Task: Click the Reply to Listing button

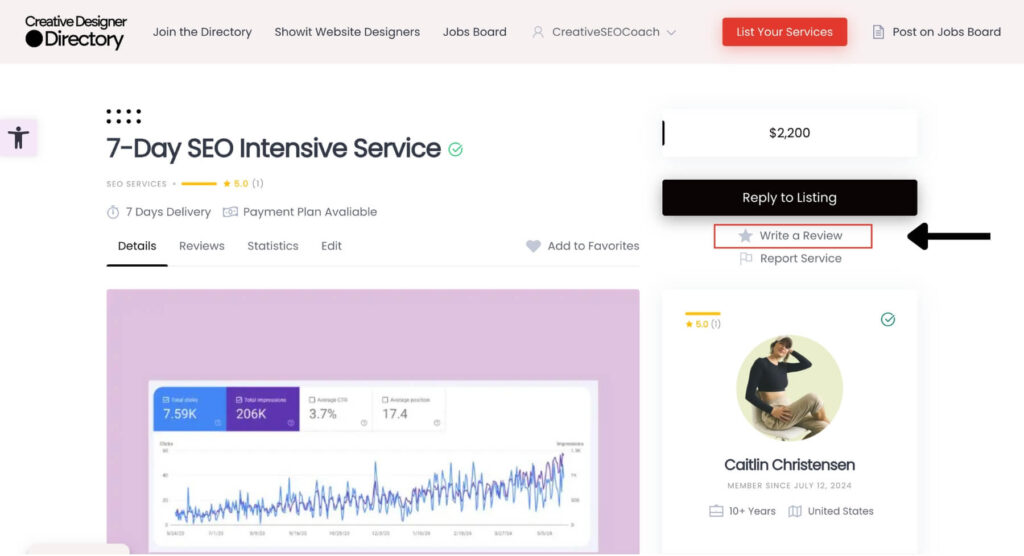Action: (789, 198)
